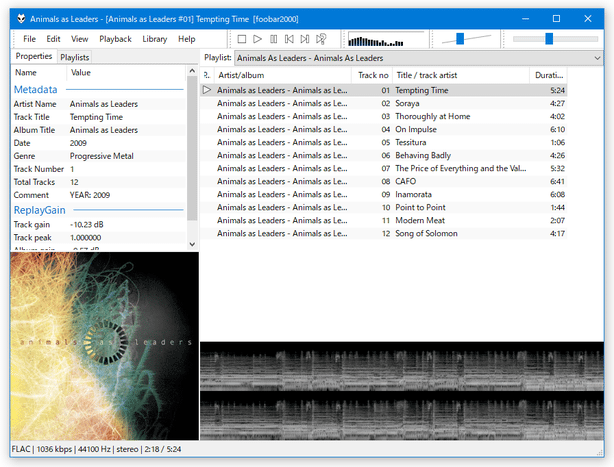Click the foobar2000 app icon in title bar
614x467 pixels.
[x=21, y=18]
